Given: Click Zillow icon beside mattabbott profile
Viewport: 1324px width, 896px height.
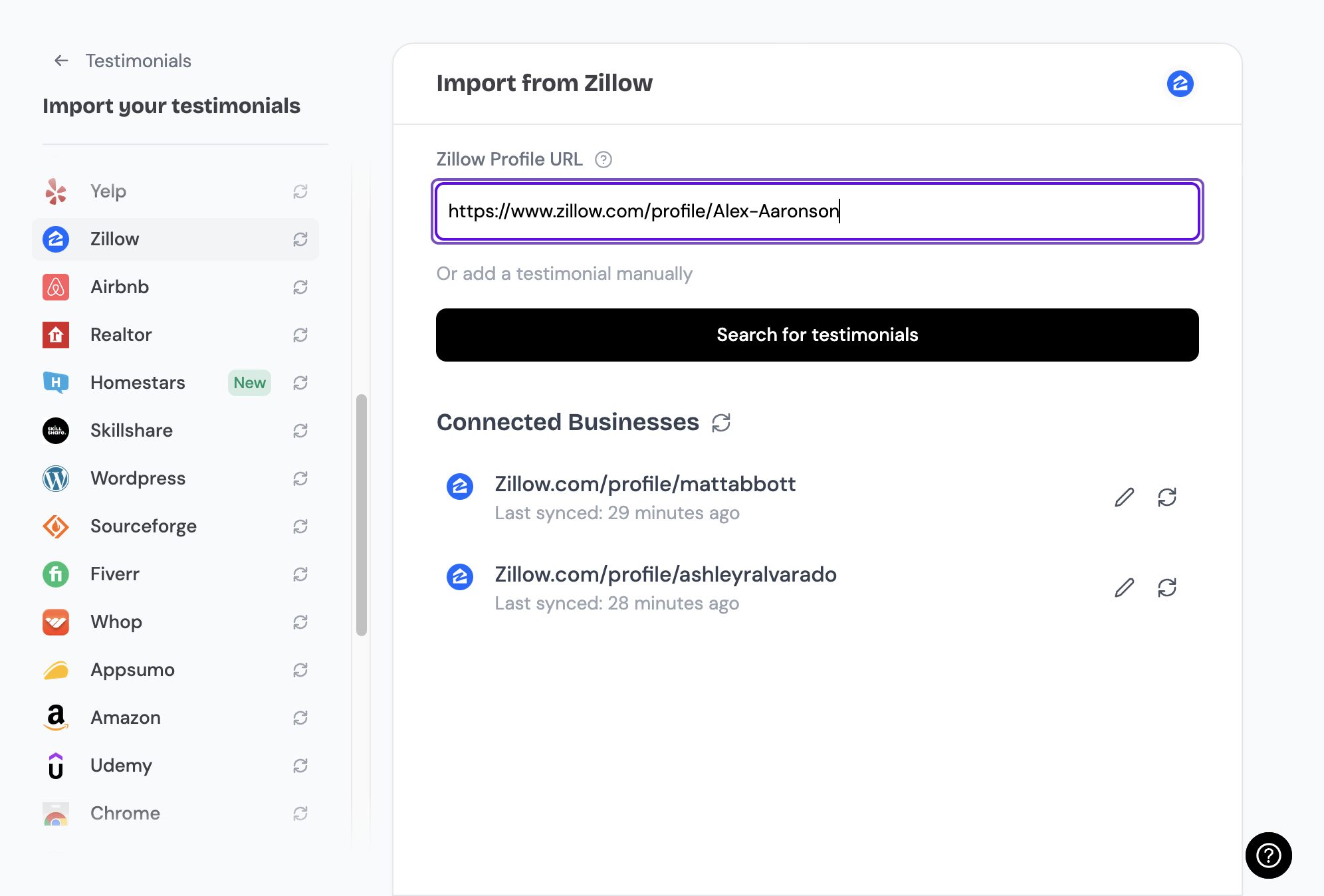Looking at the screenshot, I should click(460, 487).
